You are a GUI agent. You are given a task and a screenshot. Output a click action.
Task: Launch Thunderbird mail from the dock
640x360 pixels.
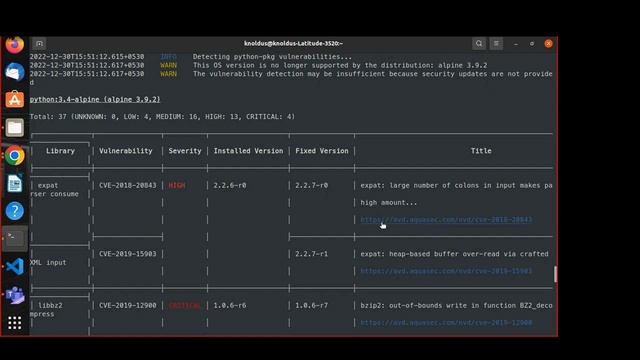point(15,72)
